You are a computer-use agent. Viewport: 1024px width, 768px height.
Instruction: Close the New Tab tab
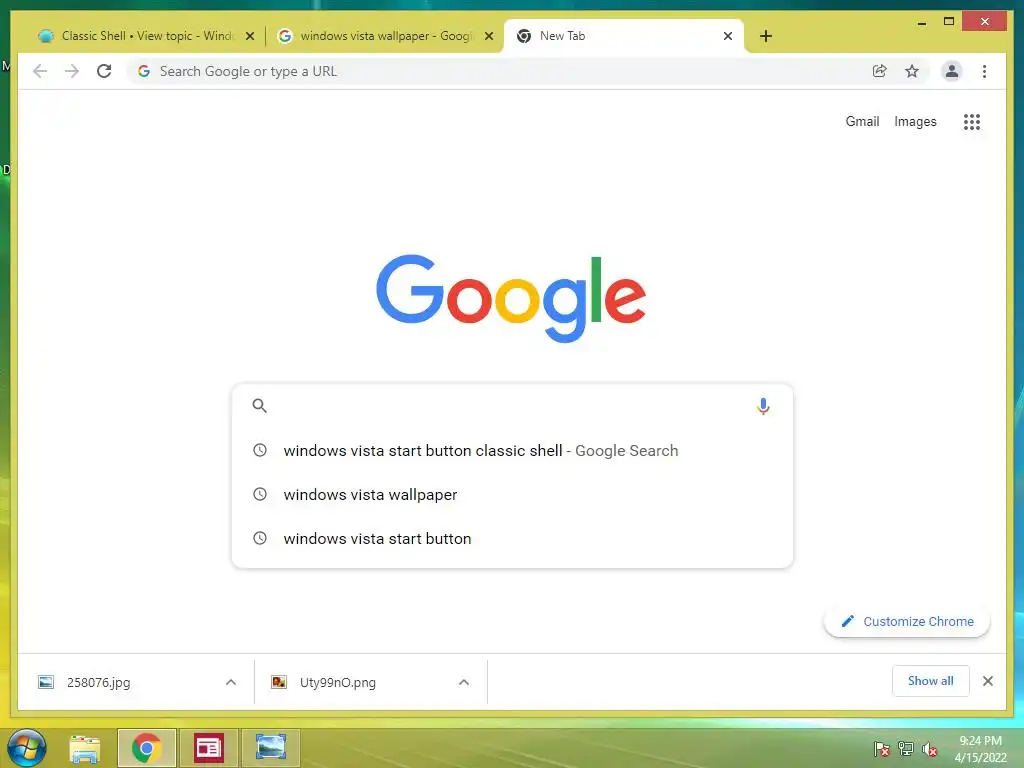[x=728, y=36]
